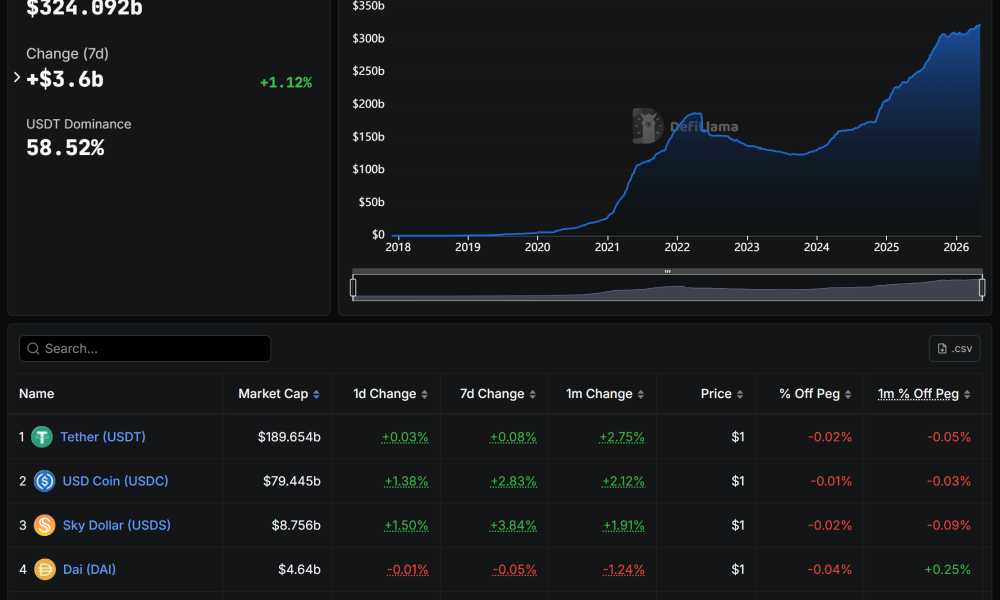The image size is (1000, 600).
Task: Click Sky Dollar market cap $8.756b
Action: (x=296, y=525)
